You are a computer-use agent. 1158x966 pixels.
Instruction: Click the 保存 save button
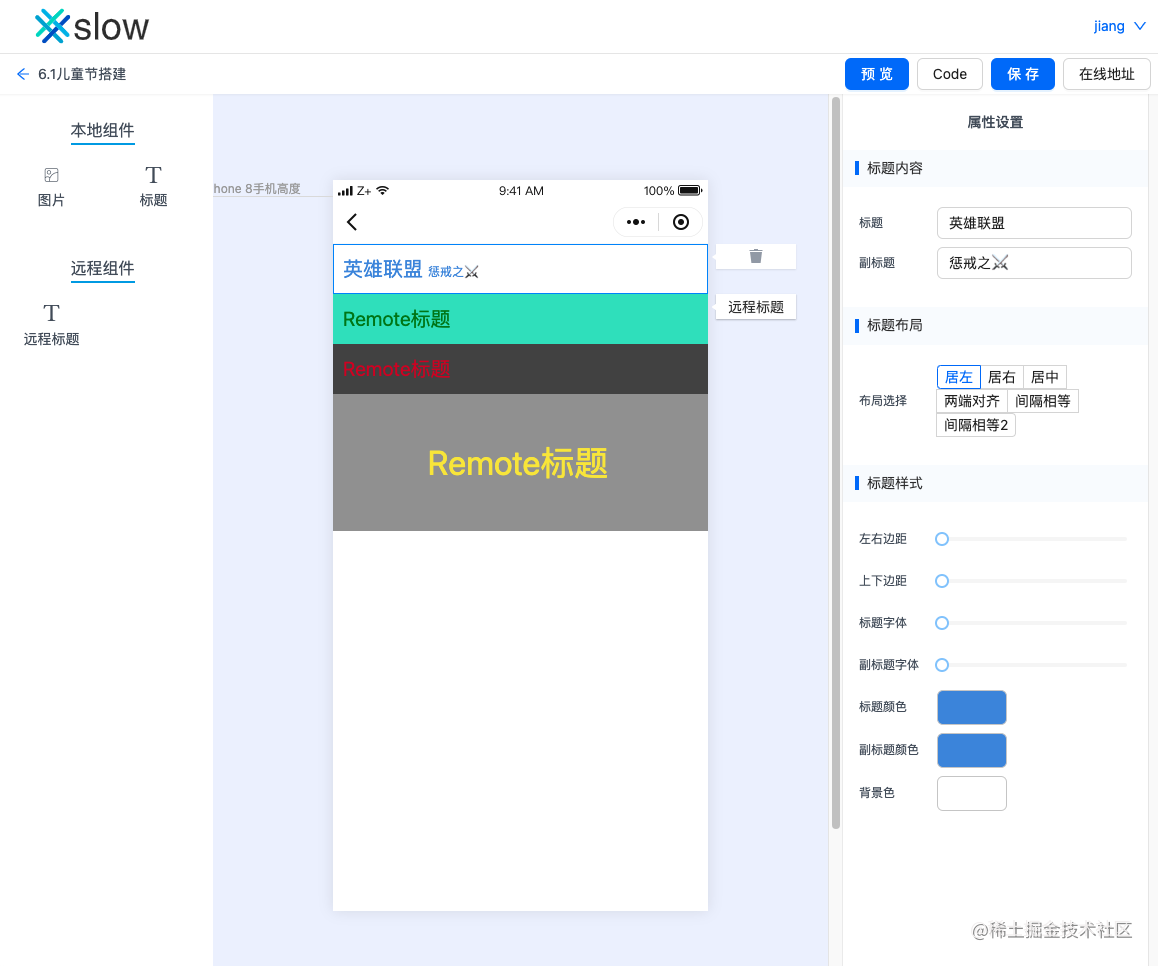point(1023,74)
